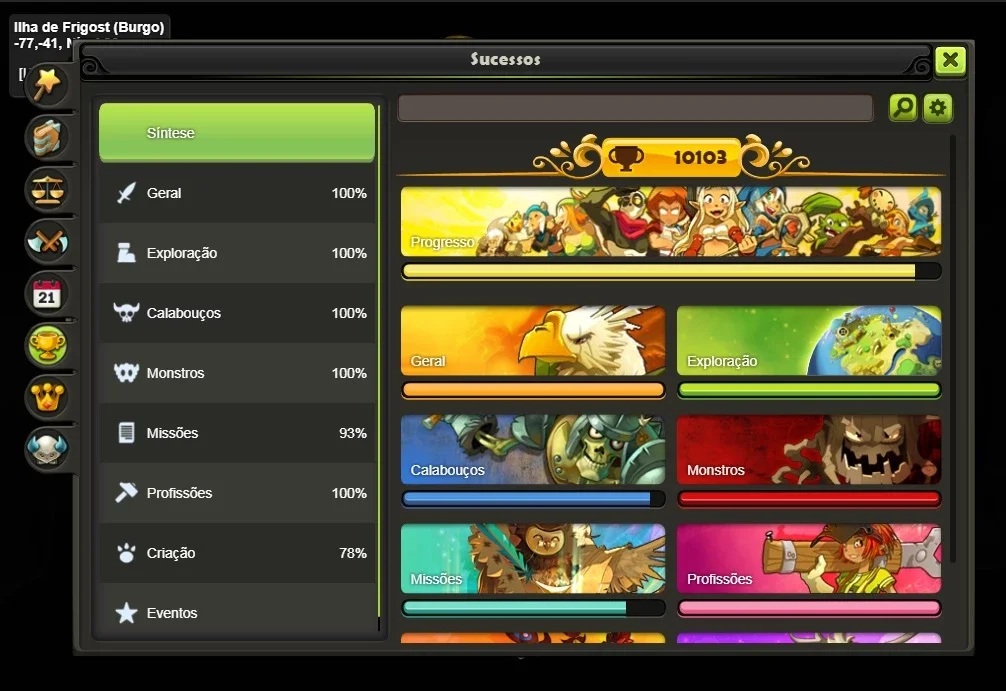Click the Exploração globe banner
The width and height of the screenshot is (1006, 691).
click(x=809, y=340)
